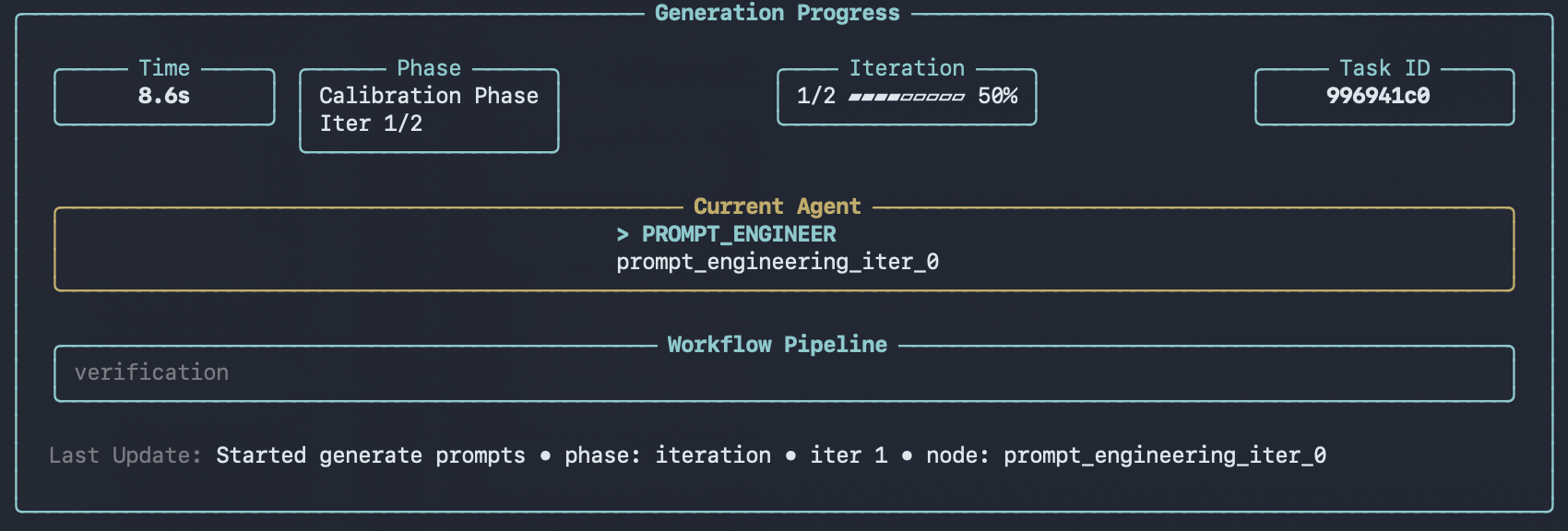Click the Iteration box label
This screenshot has width=1568, height=531.
point(907,68)
